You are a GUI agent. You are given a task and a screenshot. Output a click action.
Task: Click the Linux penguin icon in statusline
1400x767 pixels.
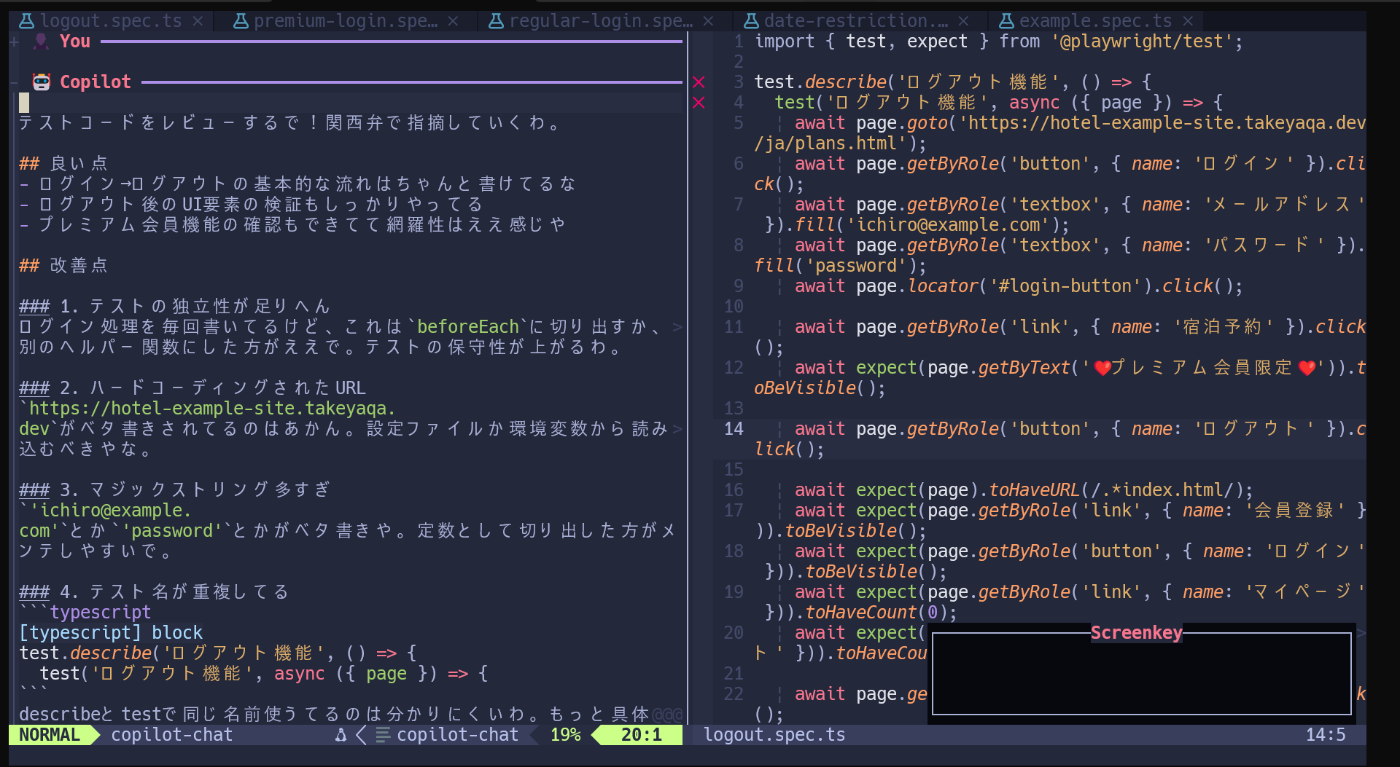341,735
